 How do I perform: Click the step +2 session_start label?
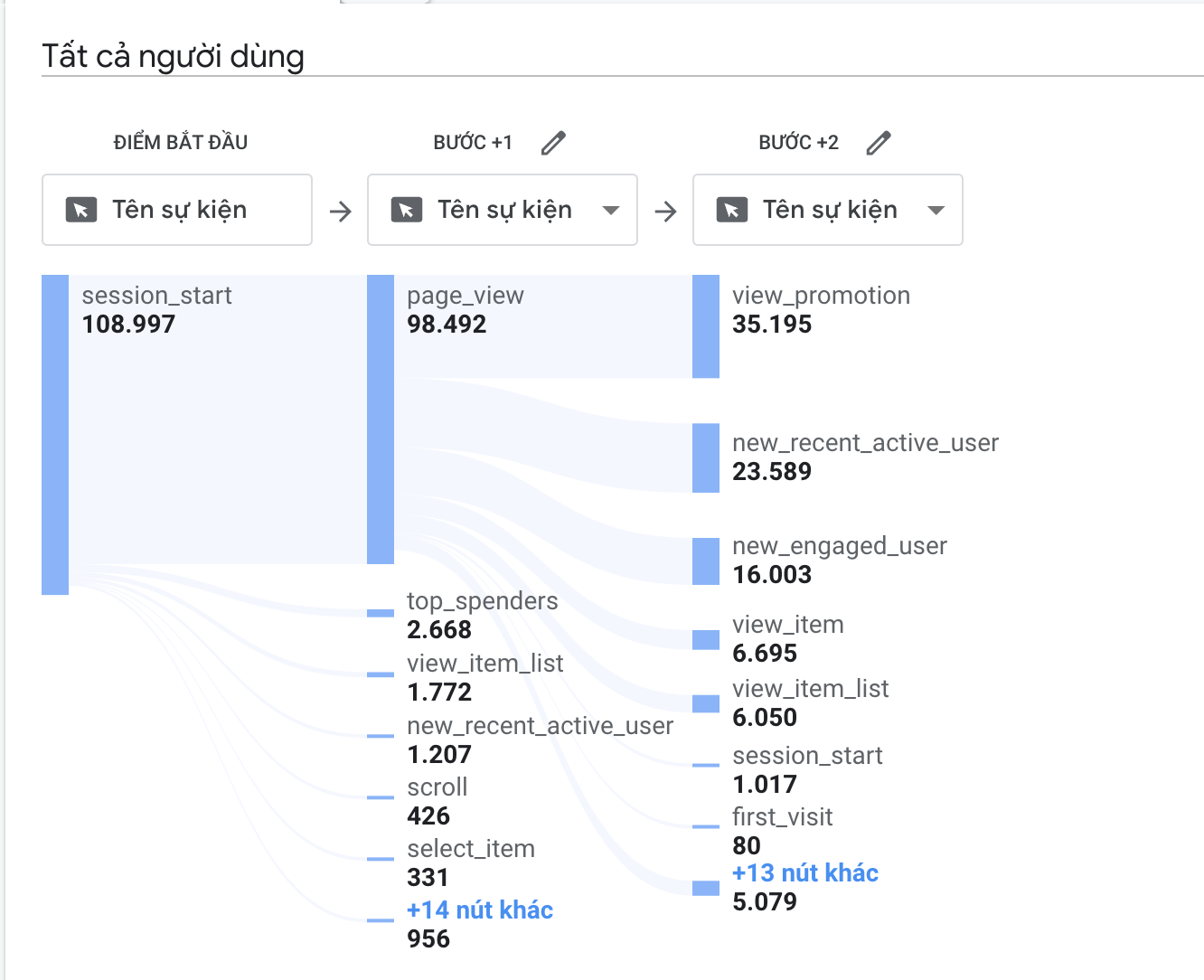808,755
